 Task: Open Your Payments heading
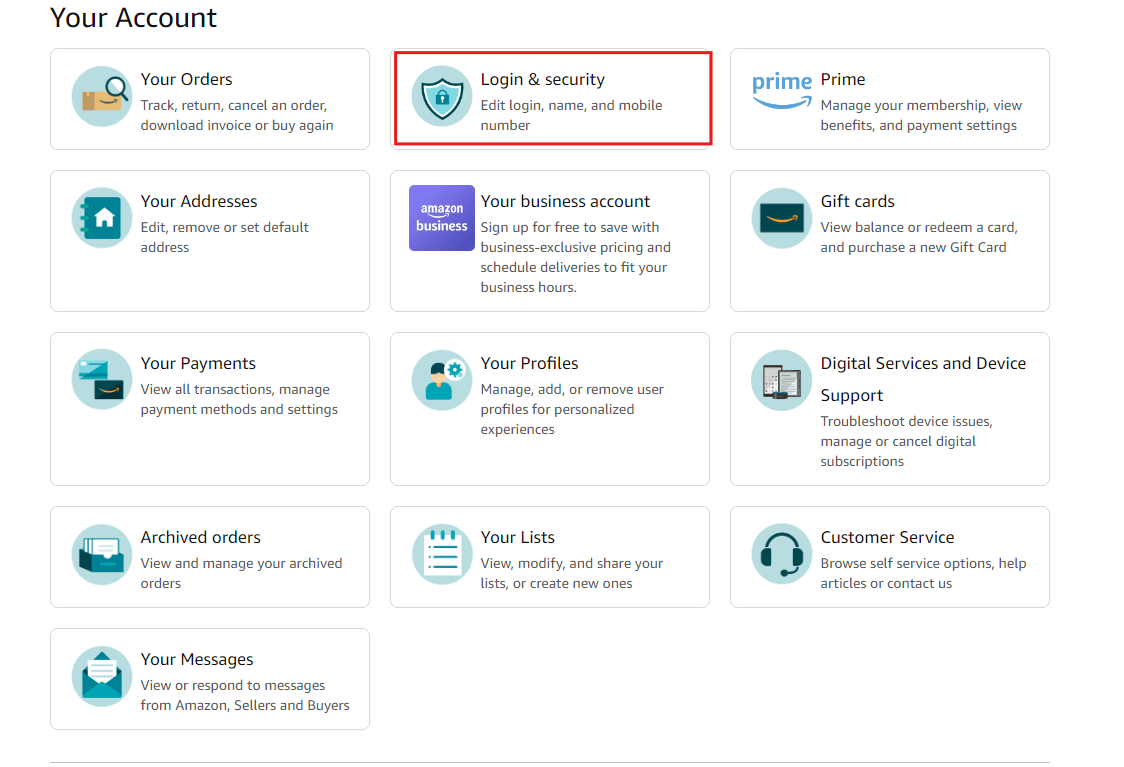click(x=198, y=363)
